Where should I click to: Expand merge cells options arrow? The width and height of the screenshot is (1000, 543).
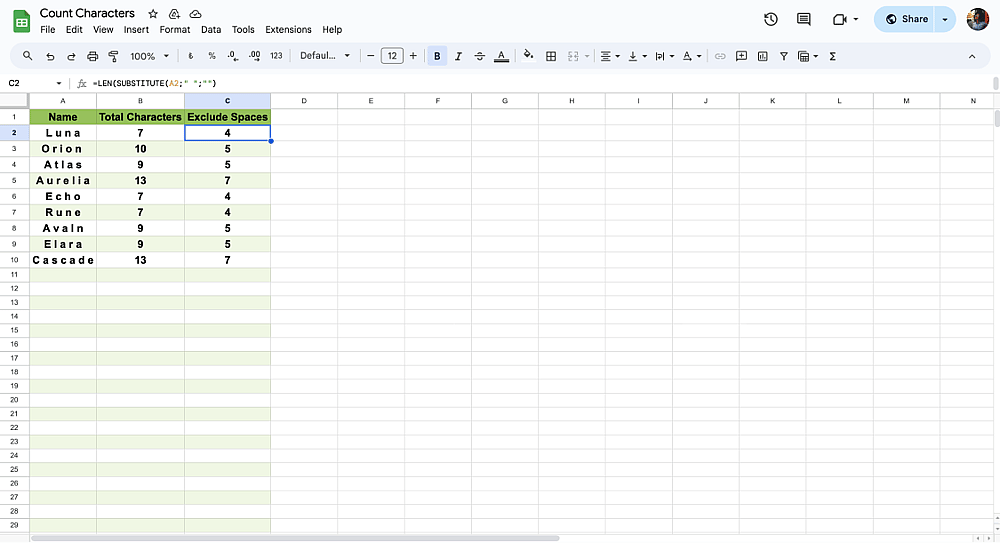(x=587, y=56)
